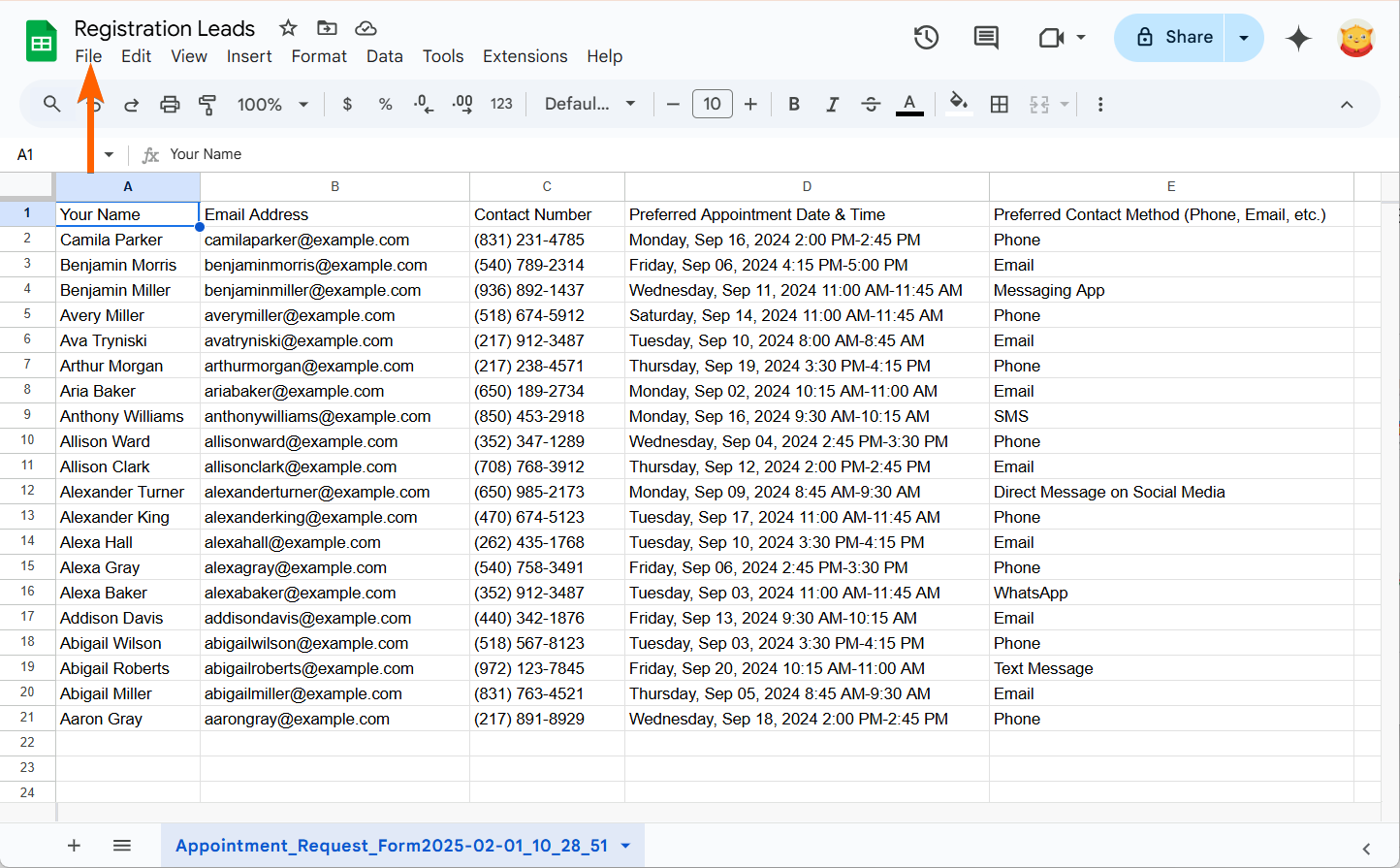Screen dimensions: 1400x868
Task: Open the Extensions menu
Action: [525, 56]
